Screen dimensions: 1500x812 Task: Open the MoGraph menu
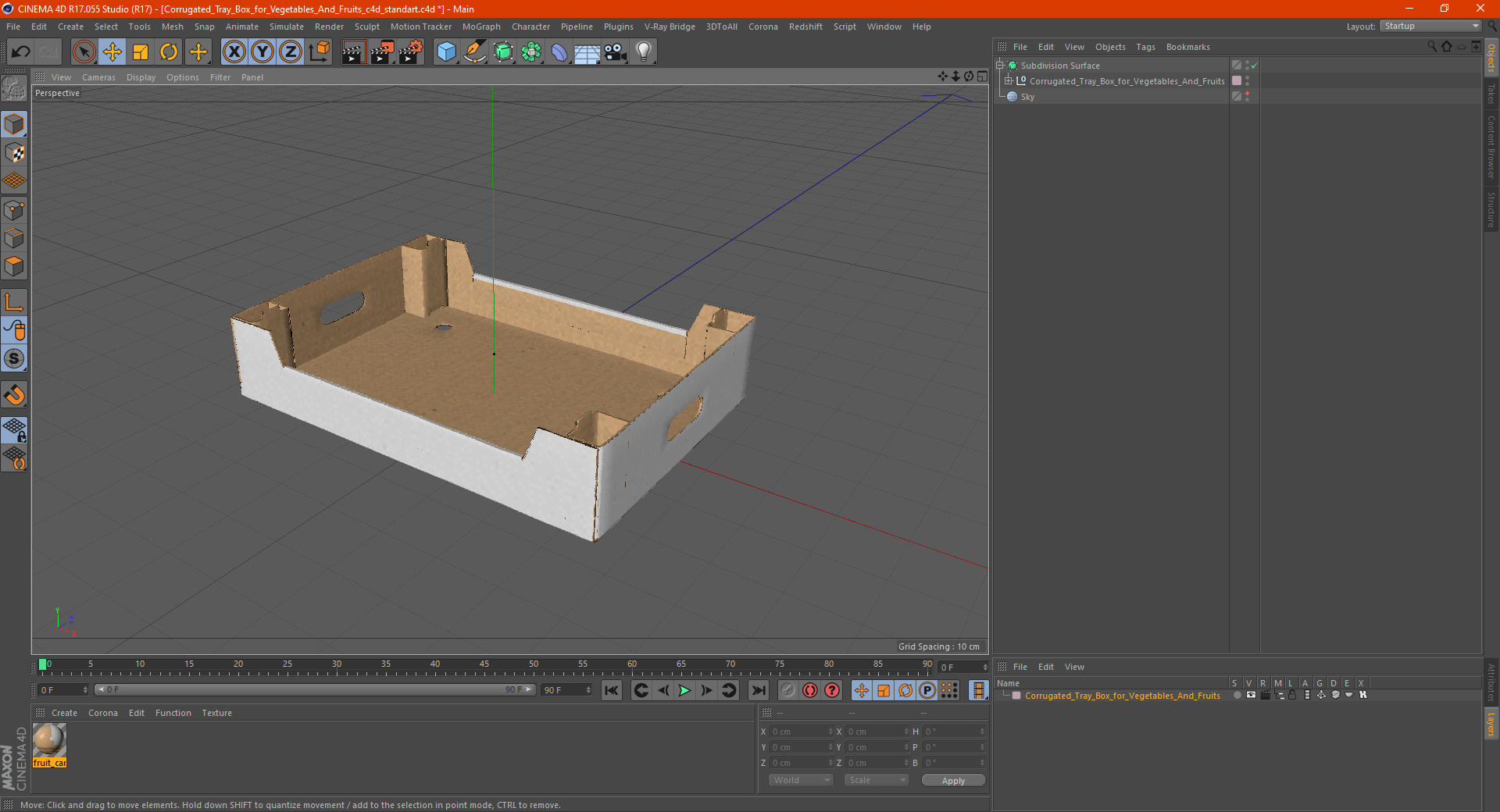click(481, 27)
